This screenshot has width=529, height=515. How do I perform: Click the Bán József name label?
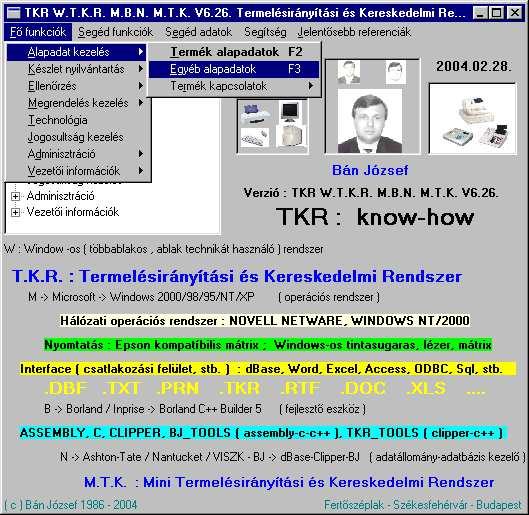pyautogui.click(x=370, y=170)
